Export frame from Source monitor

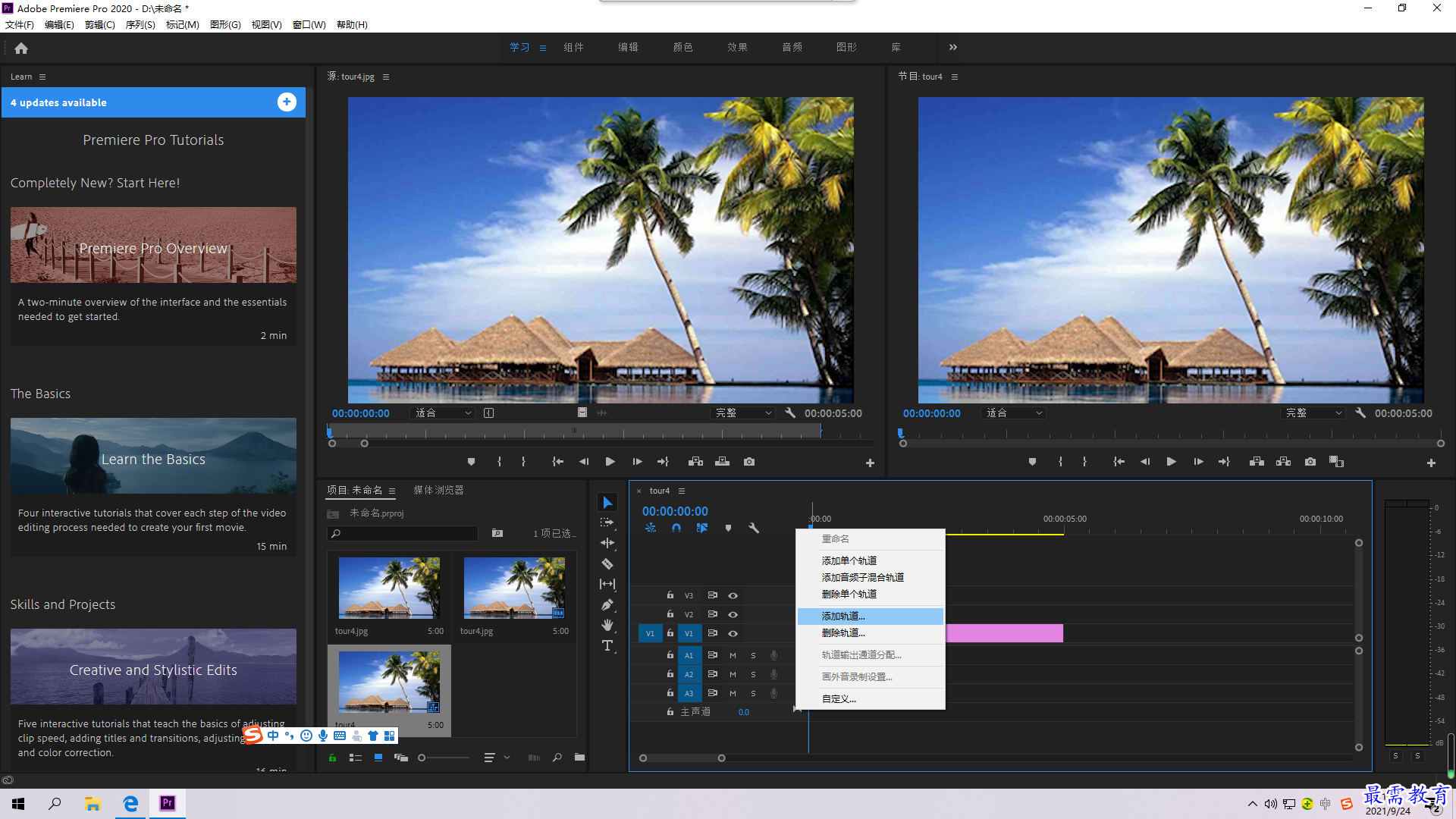click(749, 462)
